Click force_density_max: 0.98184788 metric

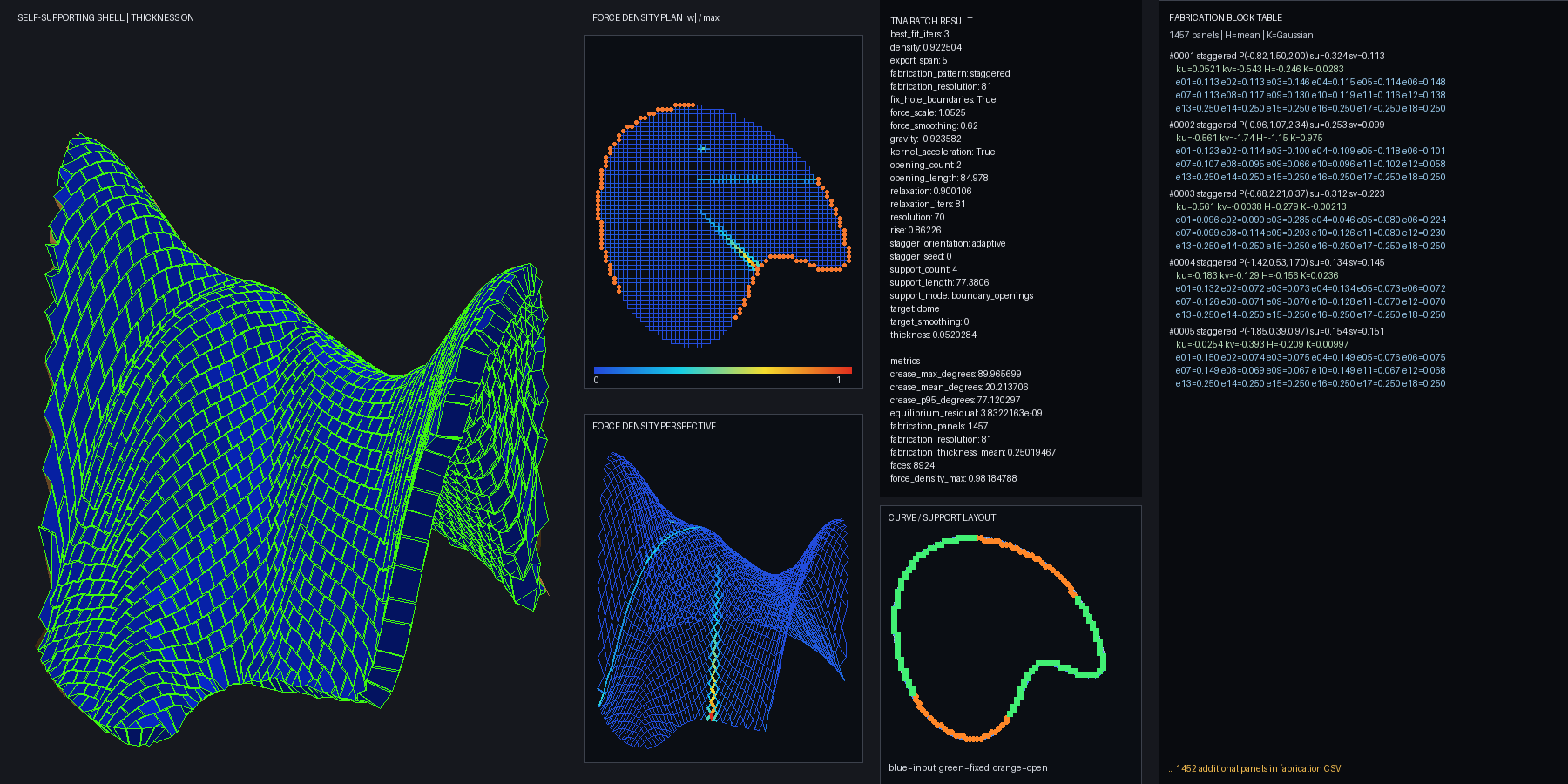[x=954, y=478]
